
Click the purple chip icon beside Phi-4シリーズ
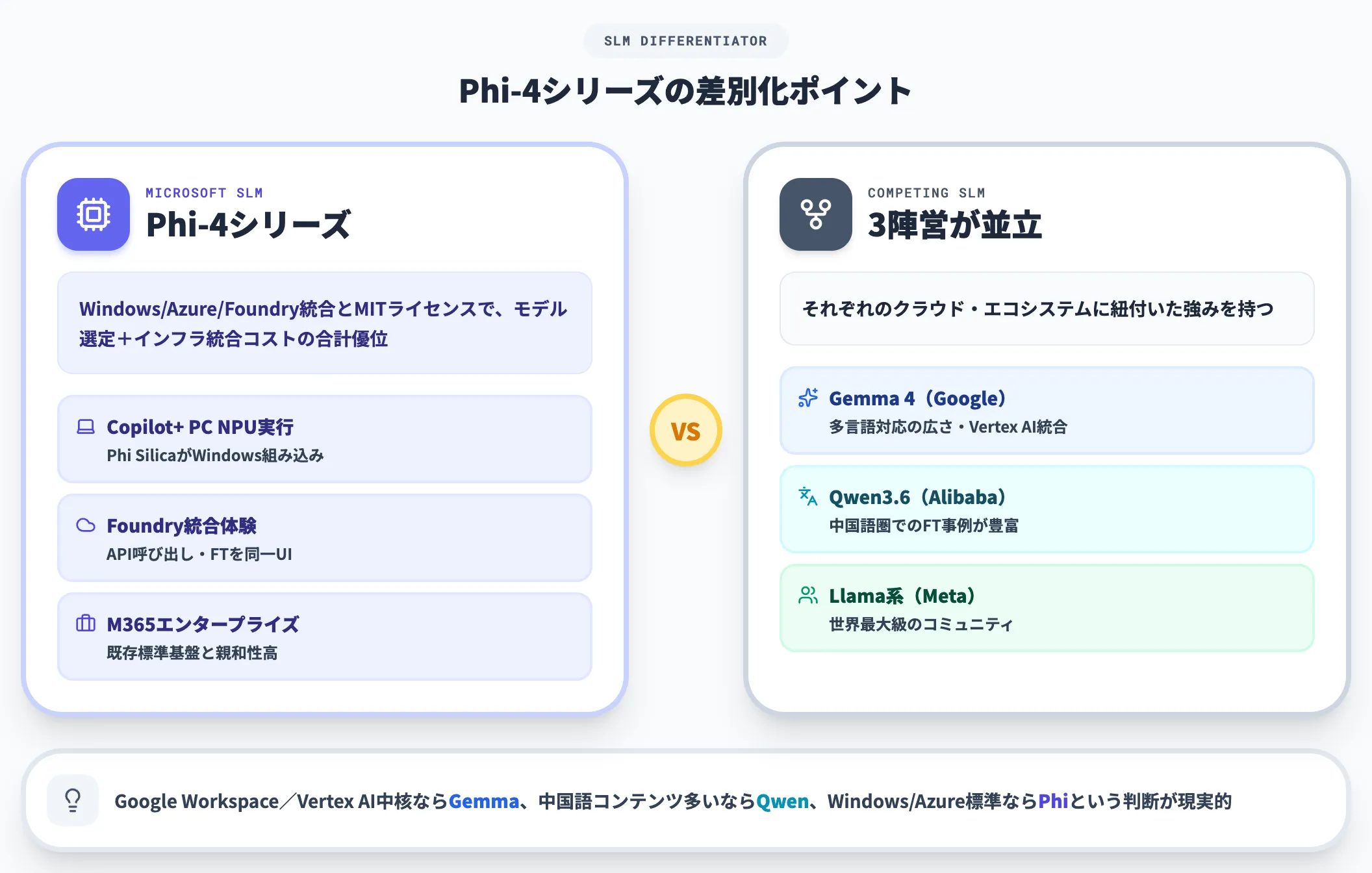click(x=94, y=214)
